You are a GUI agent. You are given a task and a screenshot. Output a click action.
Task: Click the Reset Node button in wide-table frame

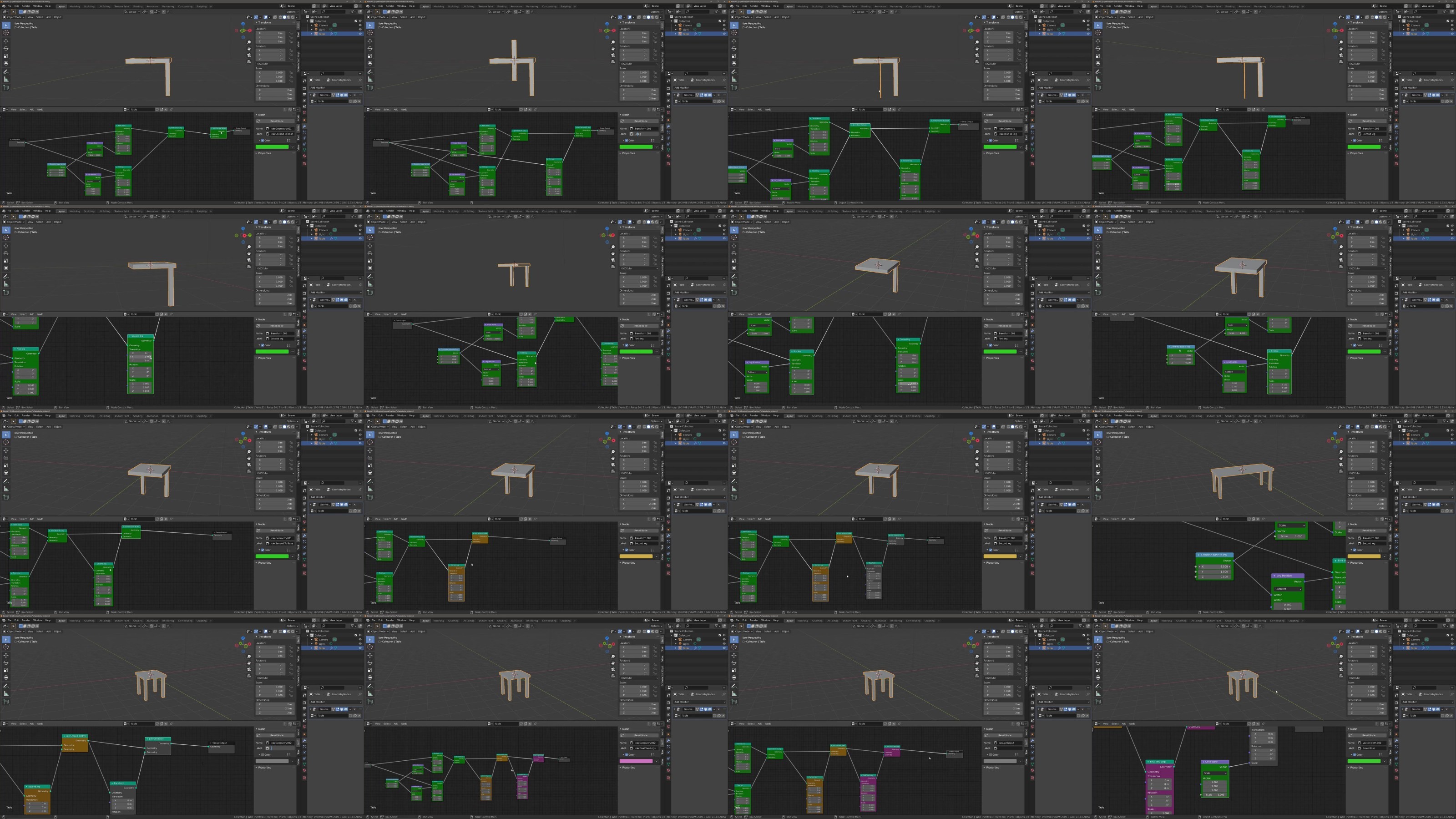point(1367,531)
